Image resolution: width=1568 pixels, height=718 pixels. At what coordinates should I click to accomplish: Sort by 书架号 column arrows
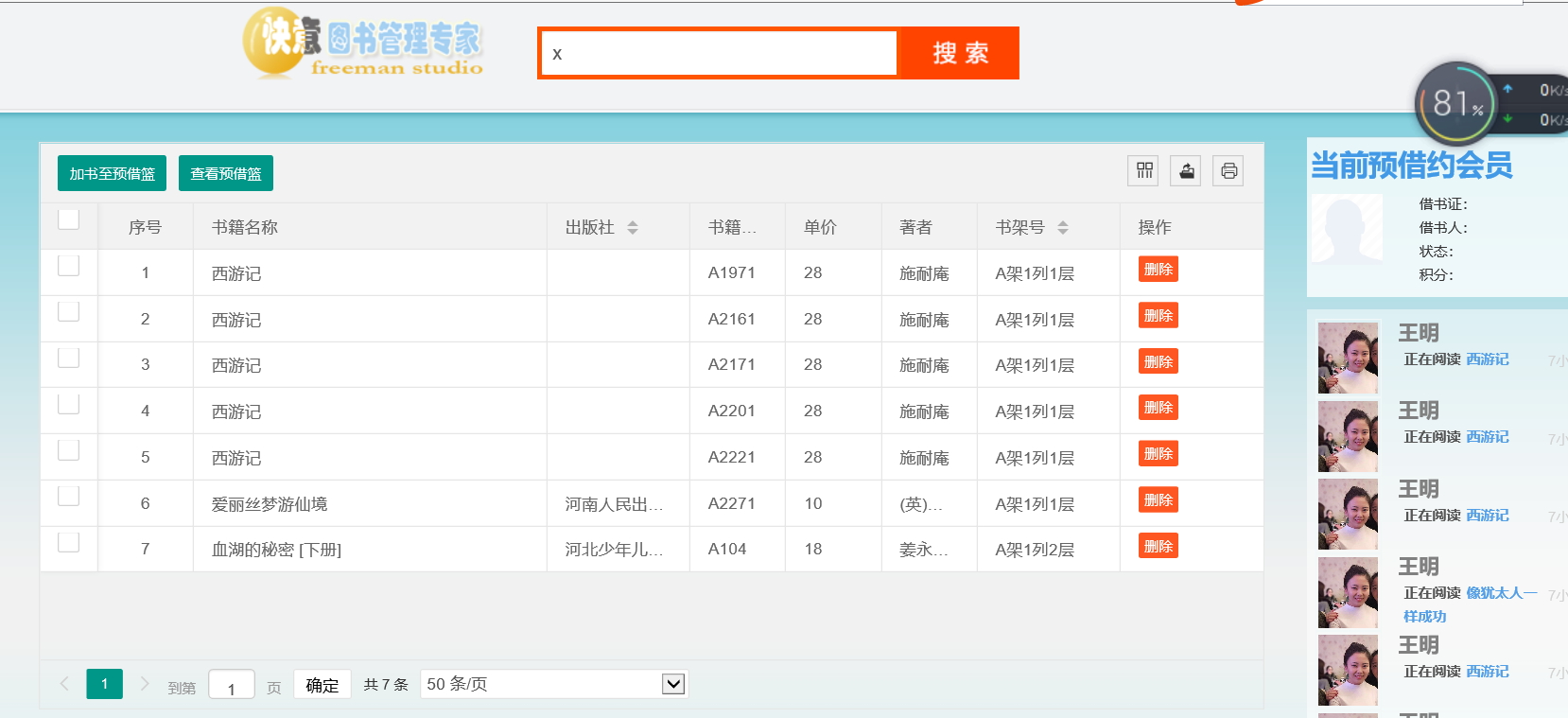[x=1063, y=227]
